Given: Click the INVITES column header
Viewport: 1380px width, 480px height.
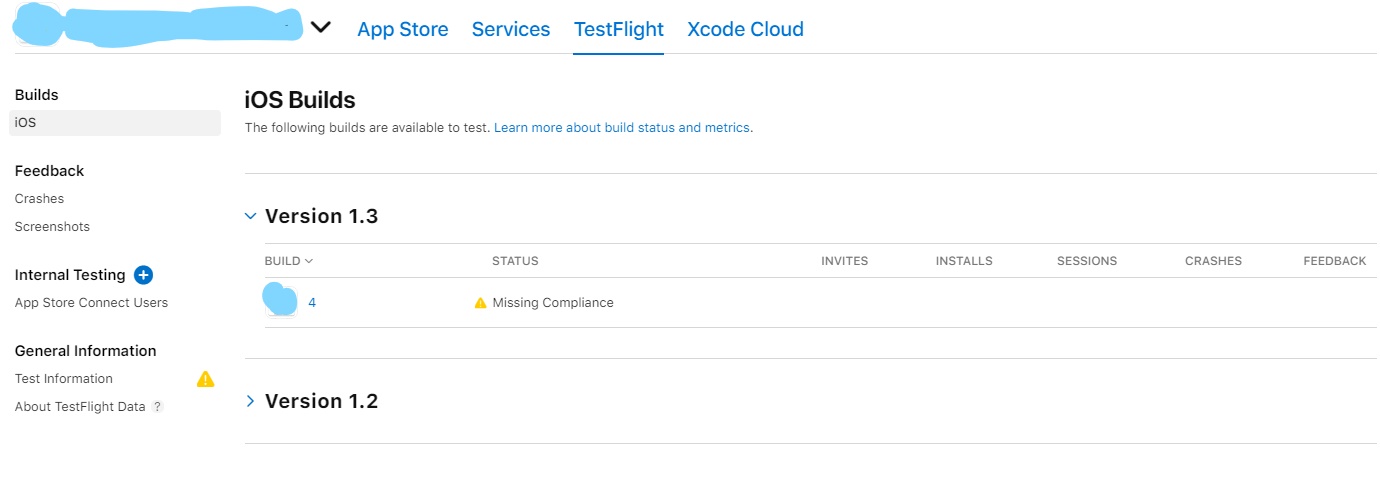Looking at the screenshot, I should pyautogui.click(x=845, y=261).
